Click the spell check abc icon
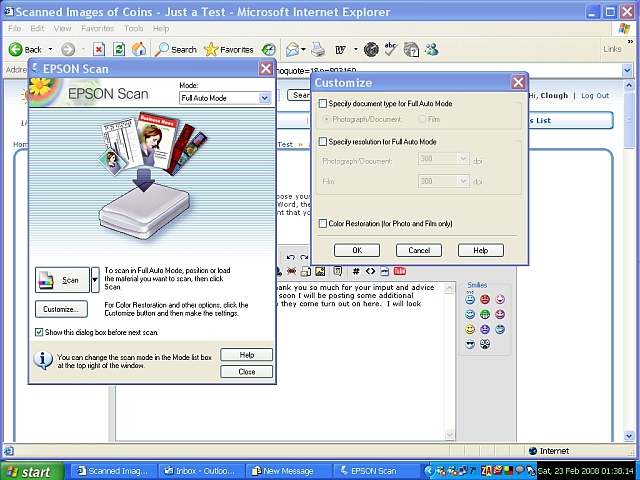The height and width of the screenshot is (480, 640). (391, 49)
